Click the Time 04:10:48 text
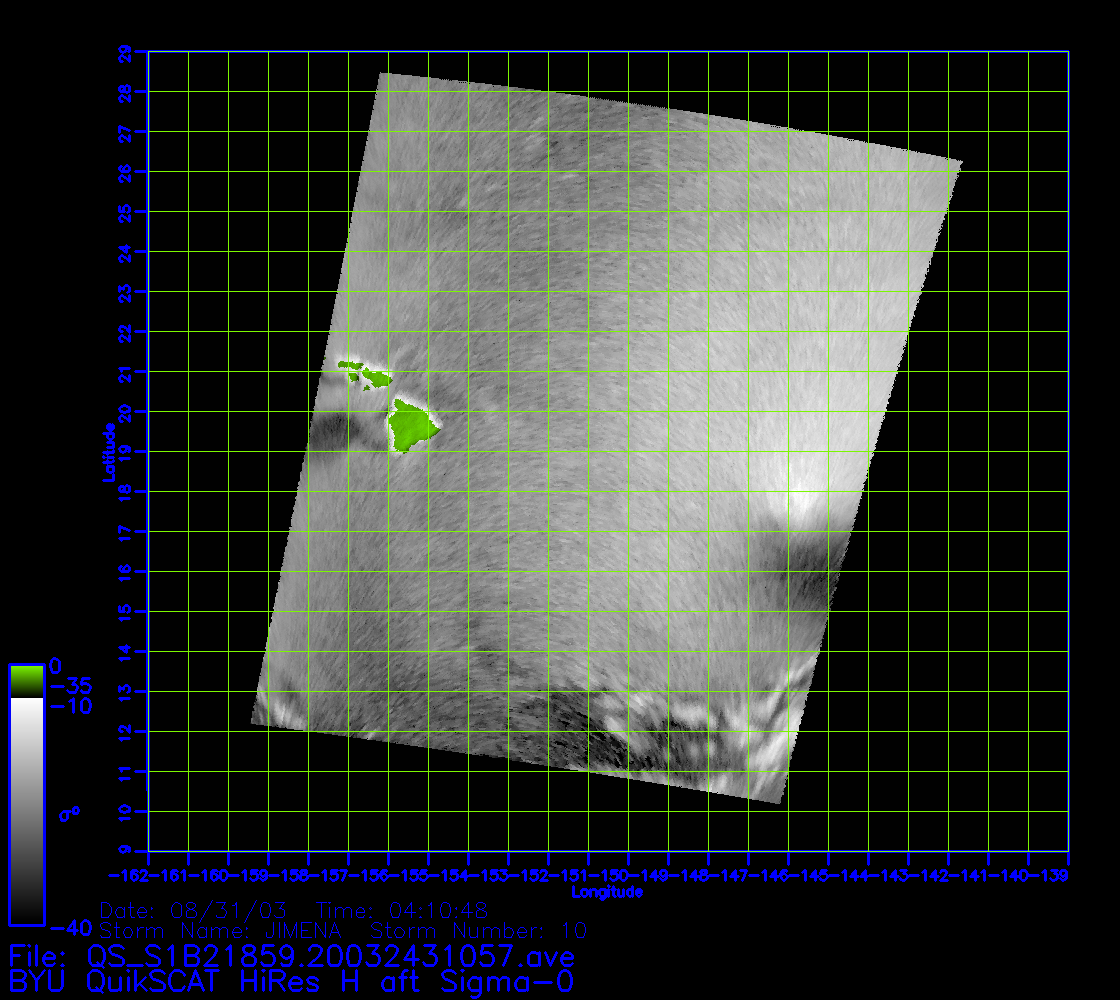This screenshot has width=1120, height=1000. (x=401, y=911)
